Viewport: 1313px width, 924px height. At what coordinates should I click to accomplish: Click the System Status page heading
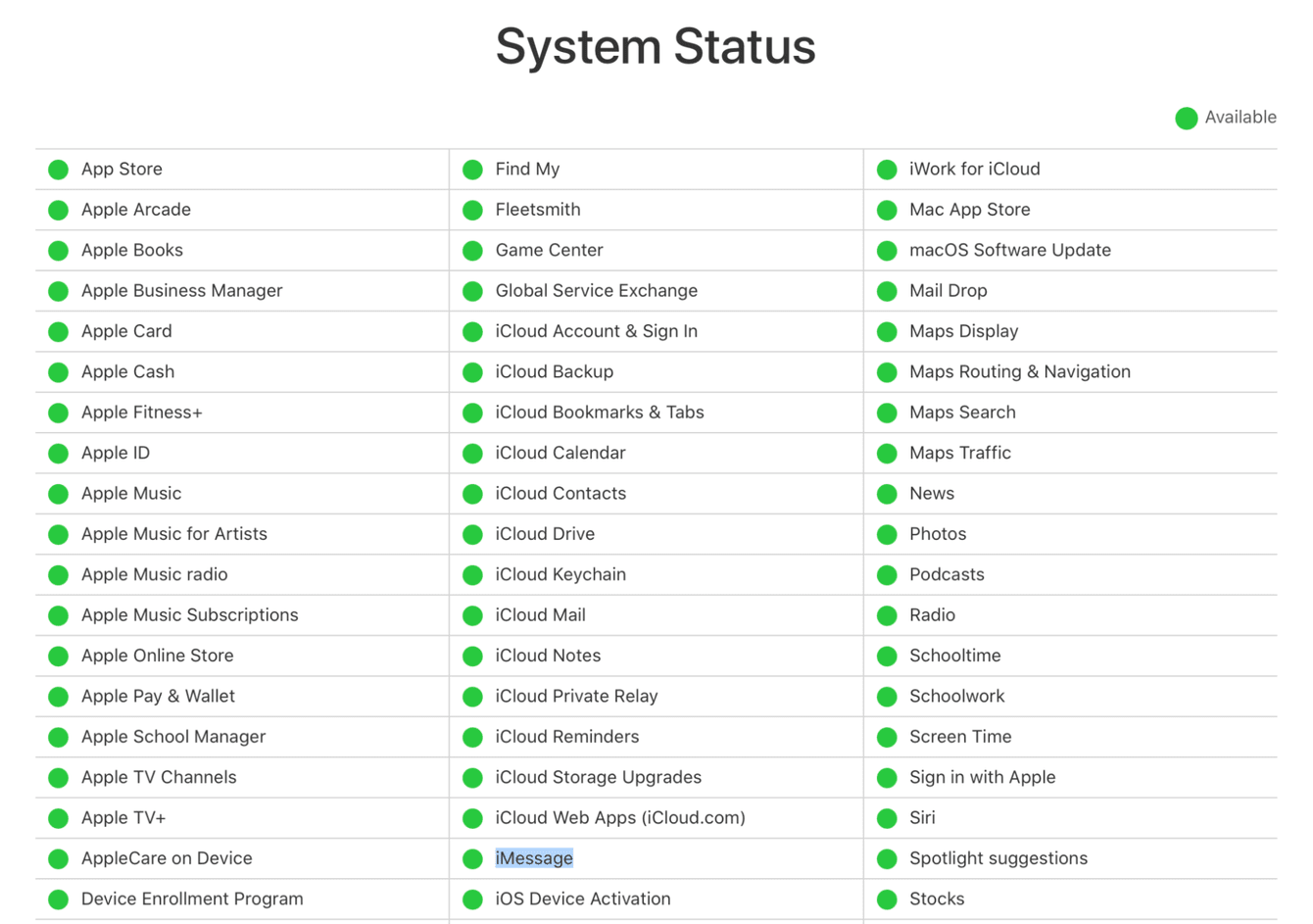pyautogui.click(x=656, y=46)
